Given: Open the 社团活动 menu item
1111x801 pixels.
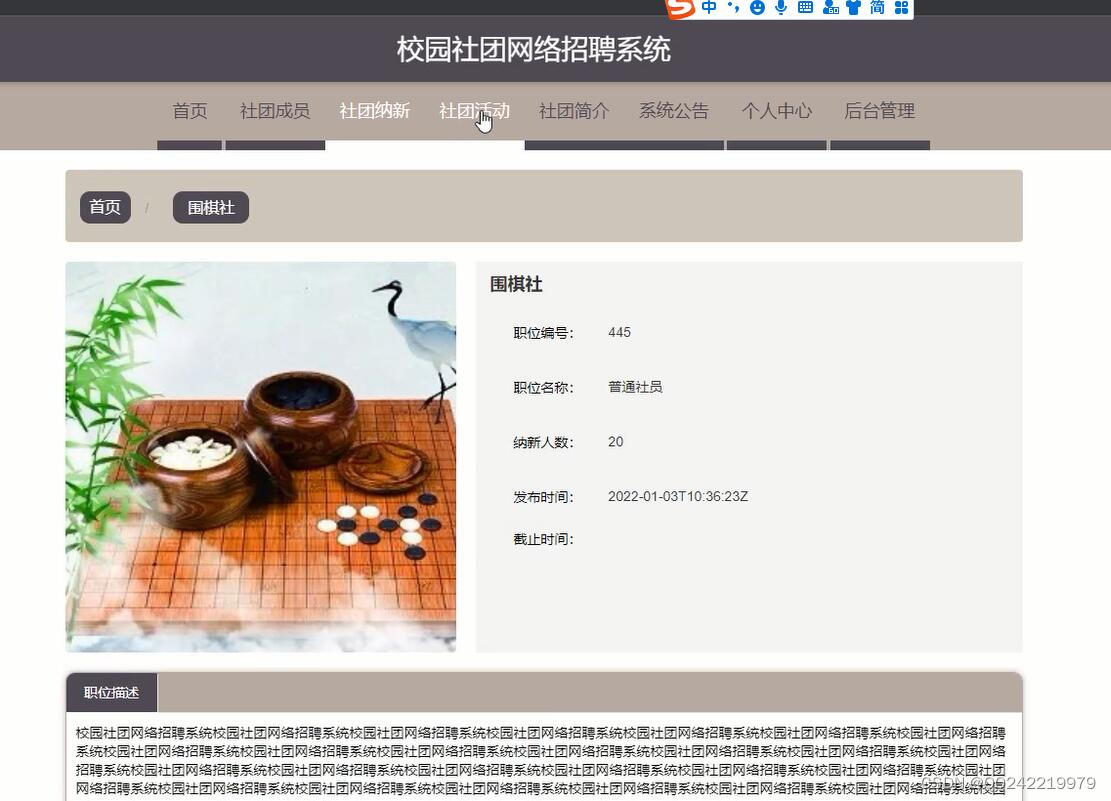Looking at the screenshot, I should (x=473, y=111).
